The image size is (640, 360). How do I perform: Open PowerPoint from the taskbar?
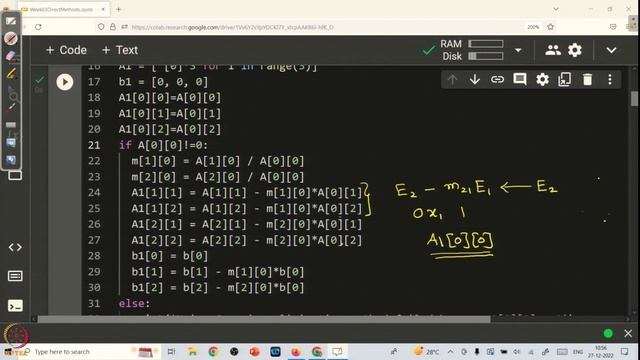(254, 351)
